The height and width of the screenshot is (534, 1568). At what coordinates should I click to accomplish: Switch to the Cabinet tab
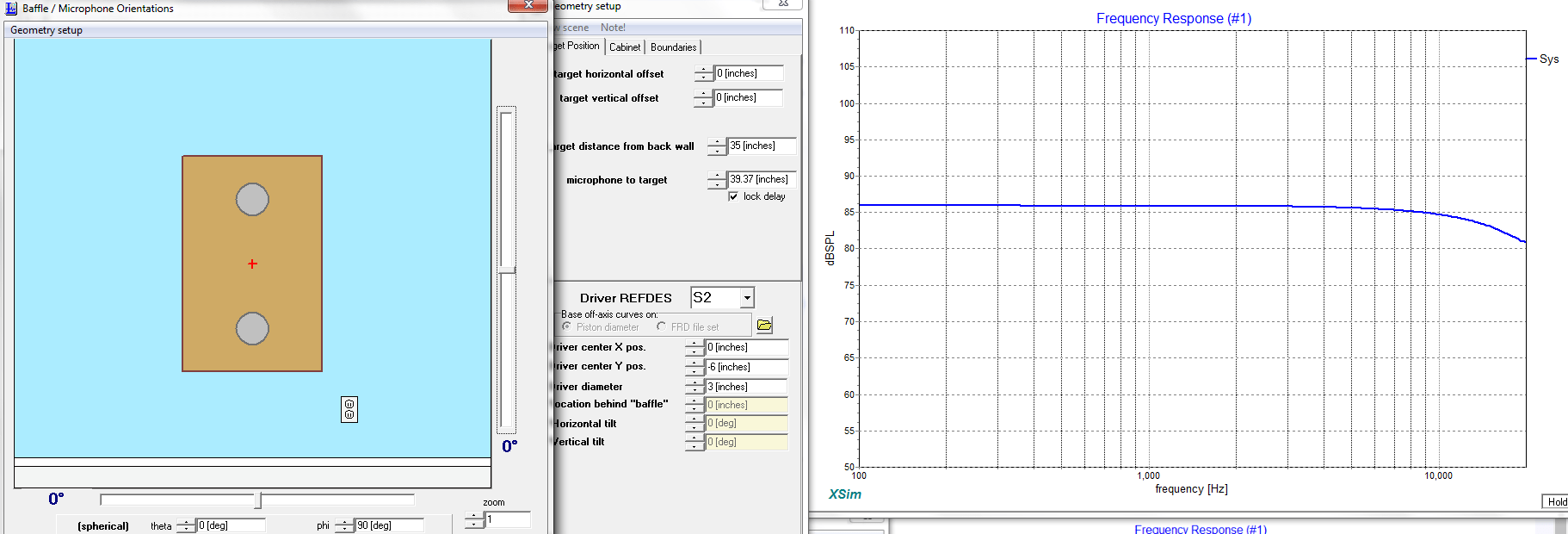(625, 47)
